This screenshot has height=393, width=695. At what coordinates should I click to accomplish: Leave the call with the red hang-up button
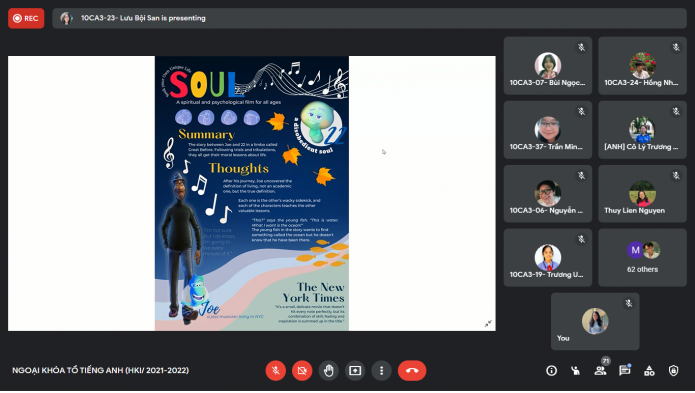(x=412, y=370)
